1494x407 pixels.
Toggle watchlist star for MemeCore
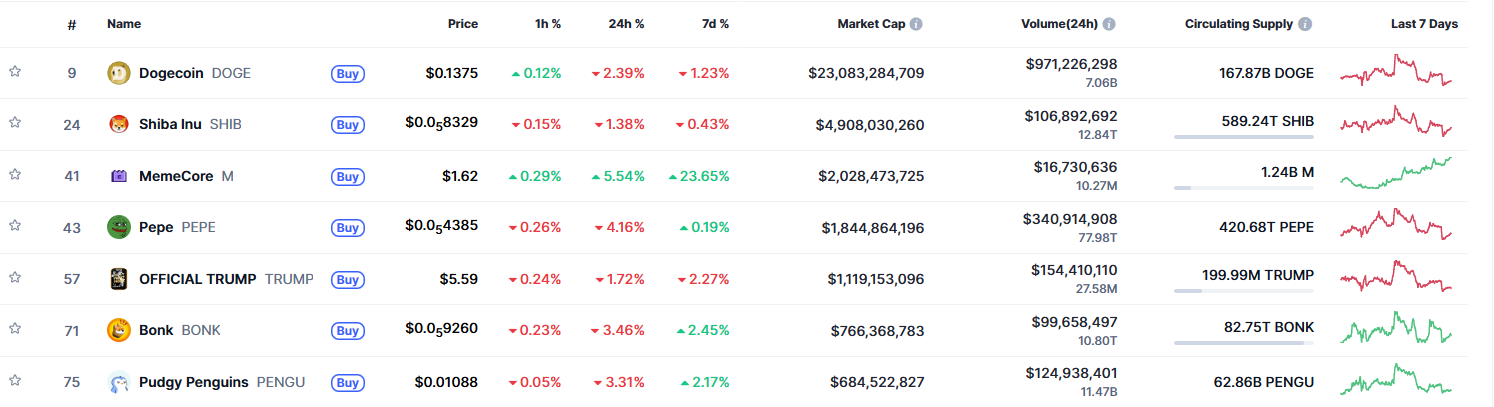coord(15,175)
